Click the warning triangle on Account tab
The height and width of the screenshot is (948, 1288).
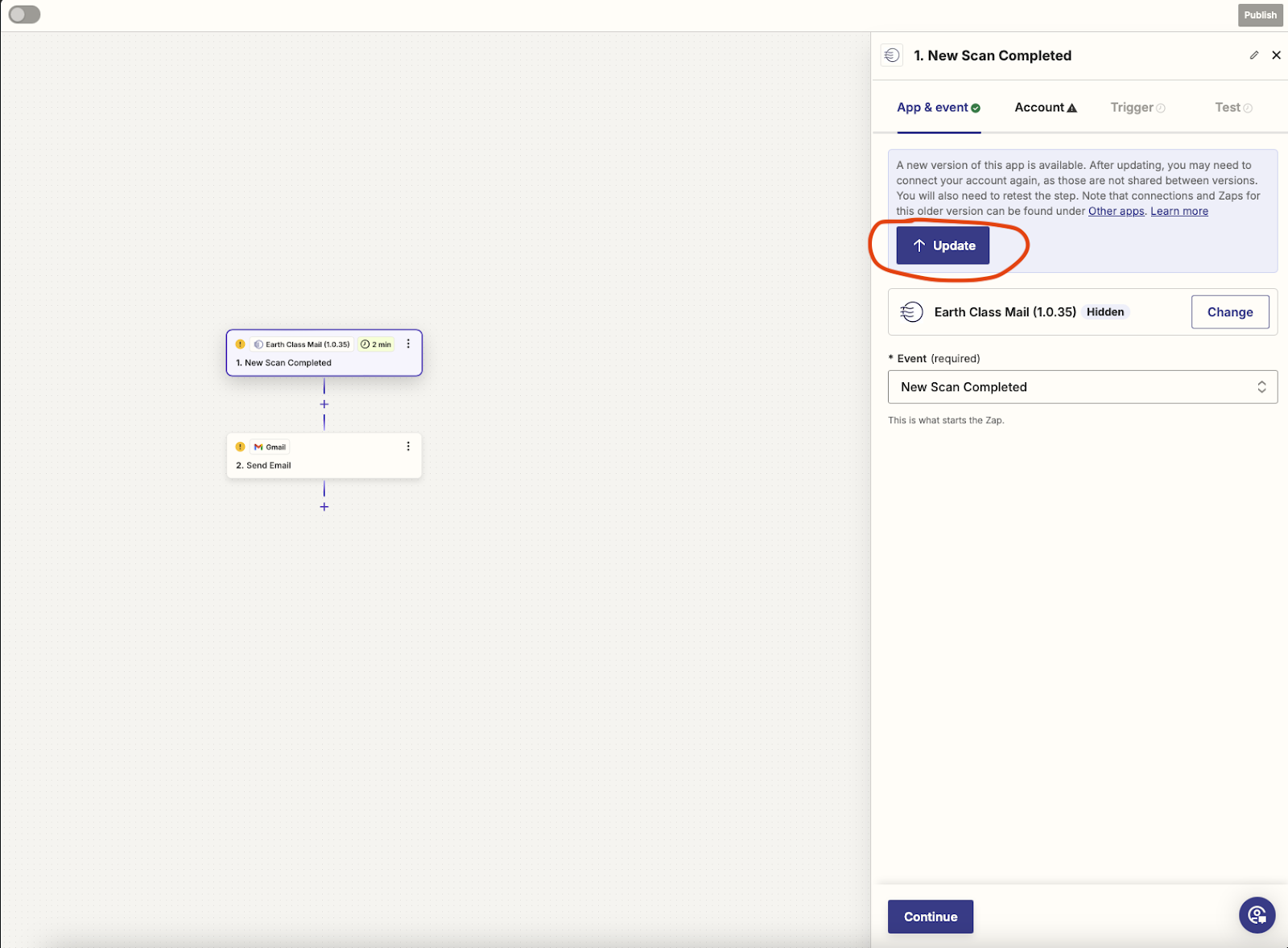click(x=1072, y=108)
